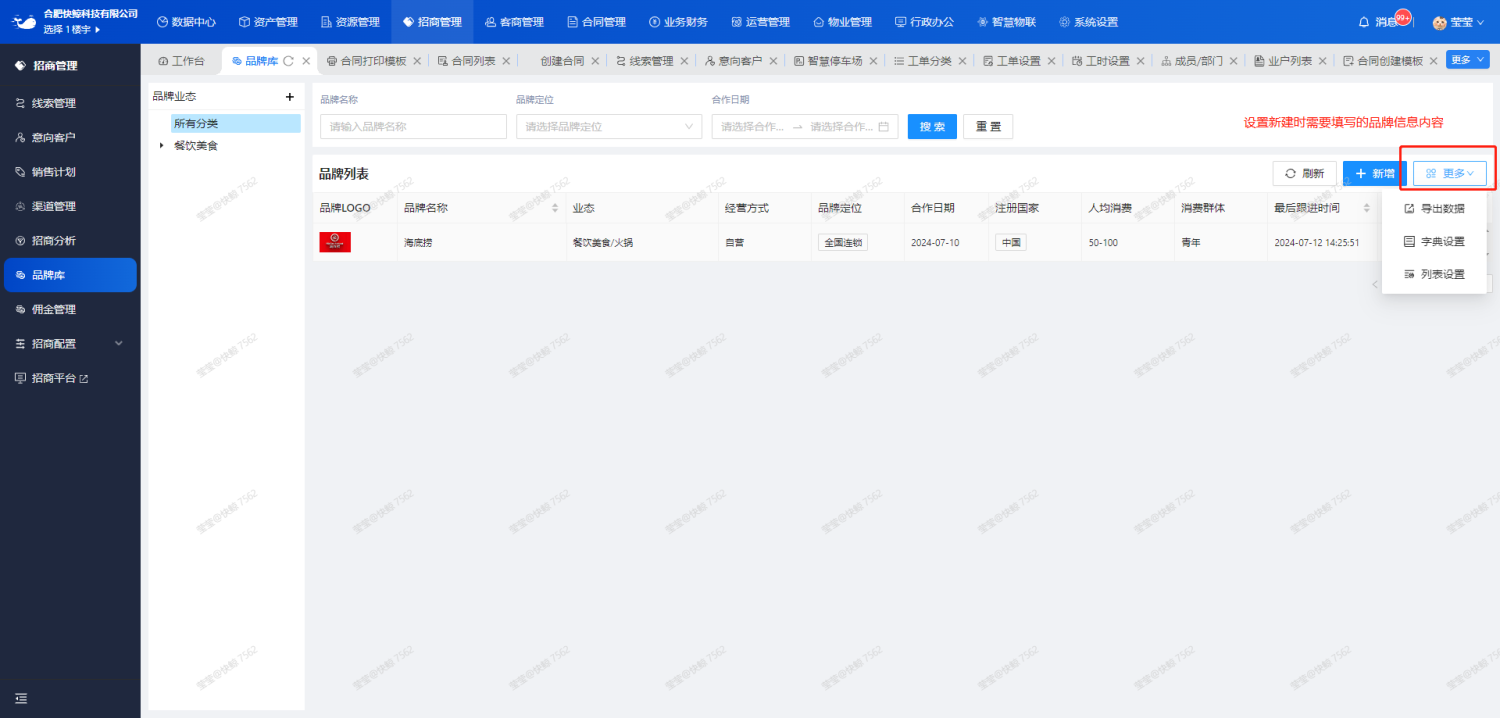This screenshot has width=1500, height=718.
Task: Click refresh icon on the 品牌库 tab
Action: click(x=288, y=61)
